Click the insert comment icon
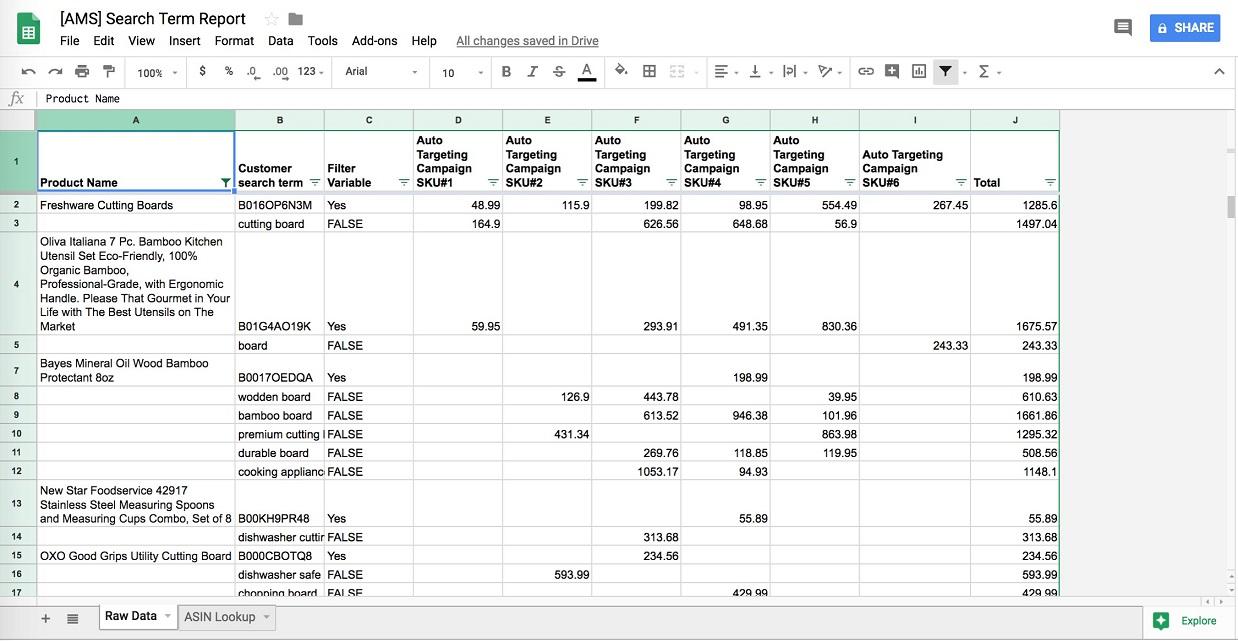Viewport: 1238px width, 641px height. point(891,71)
